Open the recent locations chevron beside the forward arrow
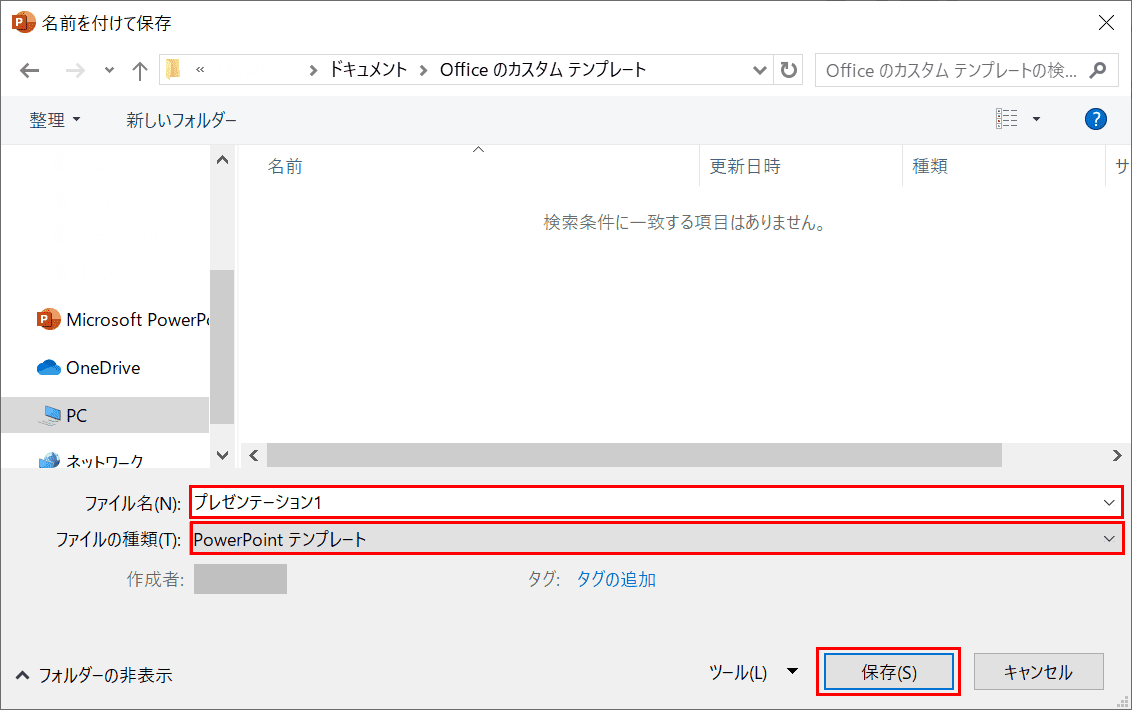This screenshot has width=1132, height=710. [x=109, y=70]
